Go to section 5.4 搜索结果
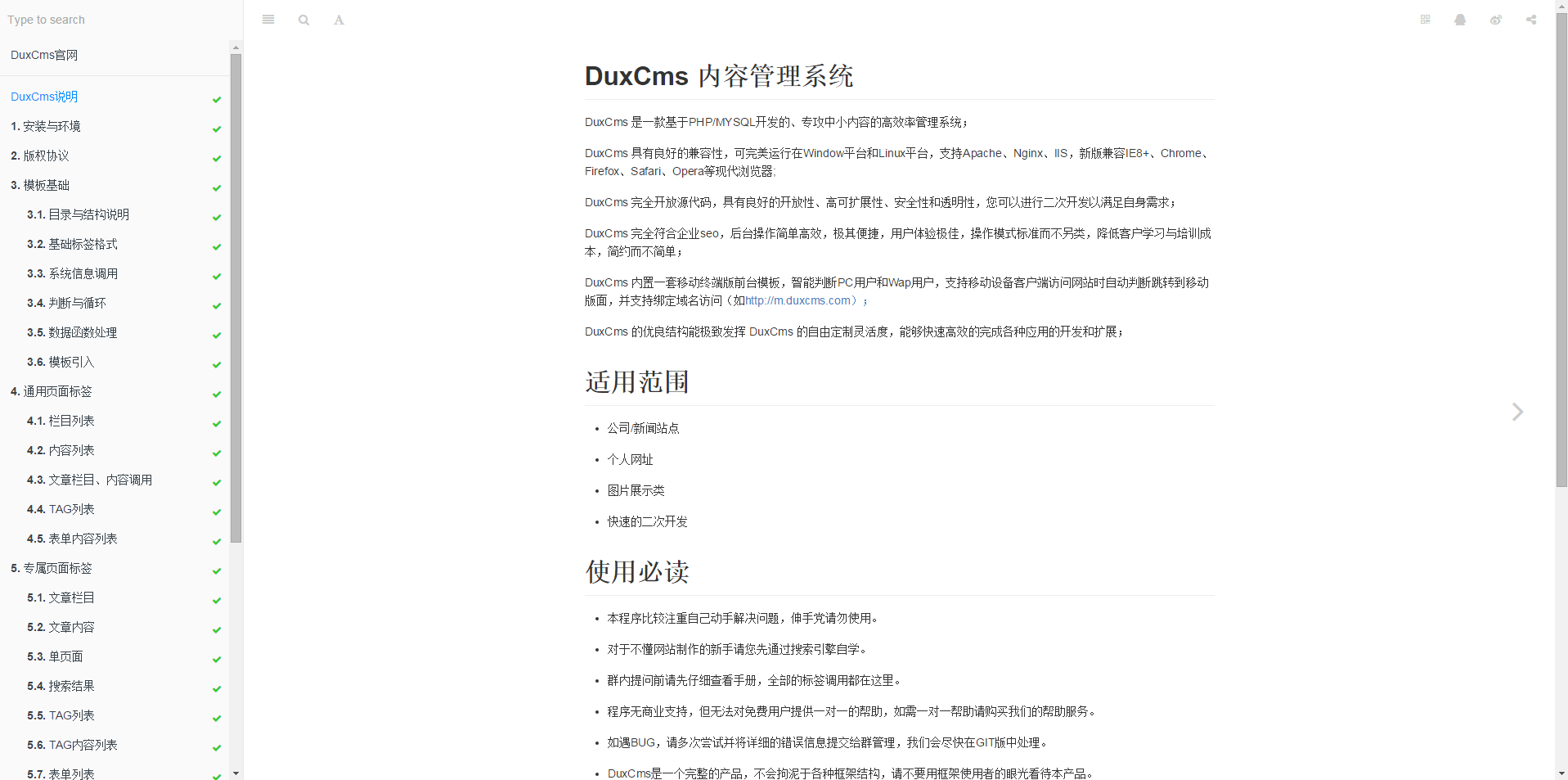 coord(61,686)
